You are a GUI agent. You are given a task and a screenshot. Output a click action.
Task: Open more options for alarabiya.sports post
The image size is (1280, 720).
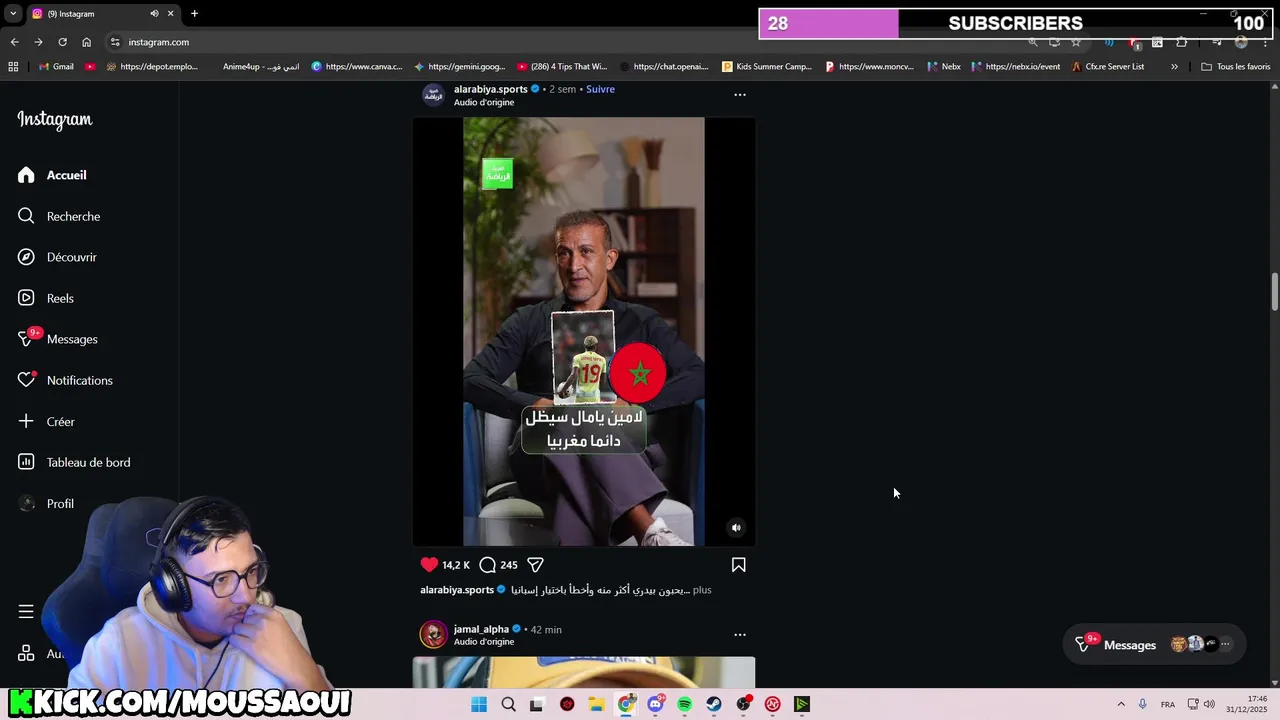pos(740,94)
